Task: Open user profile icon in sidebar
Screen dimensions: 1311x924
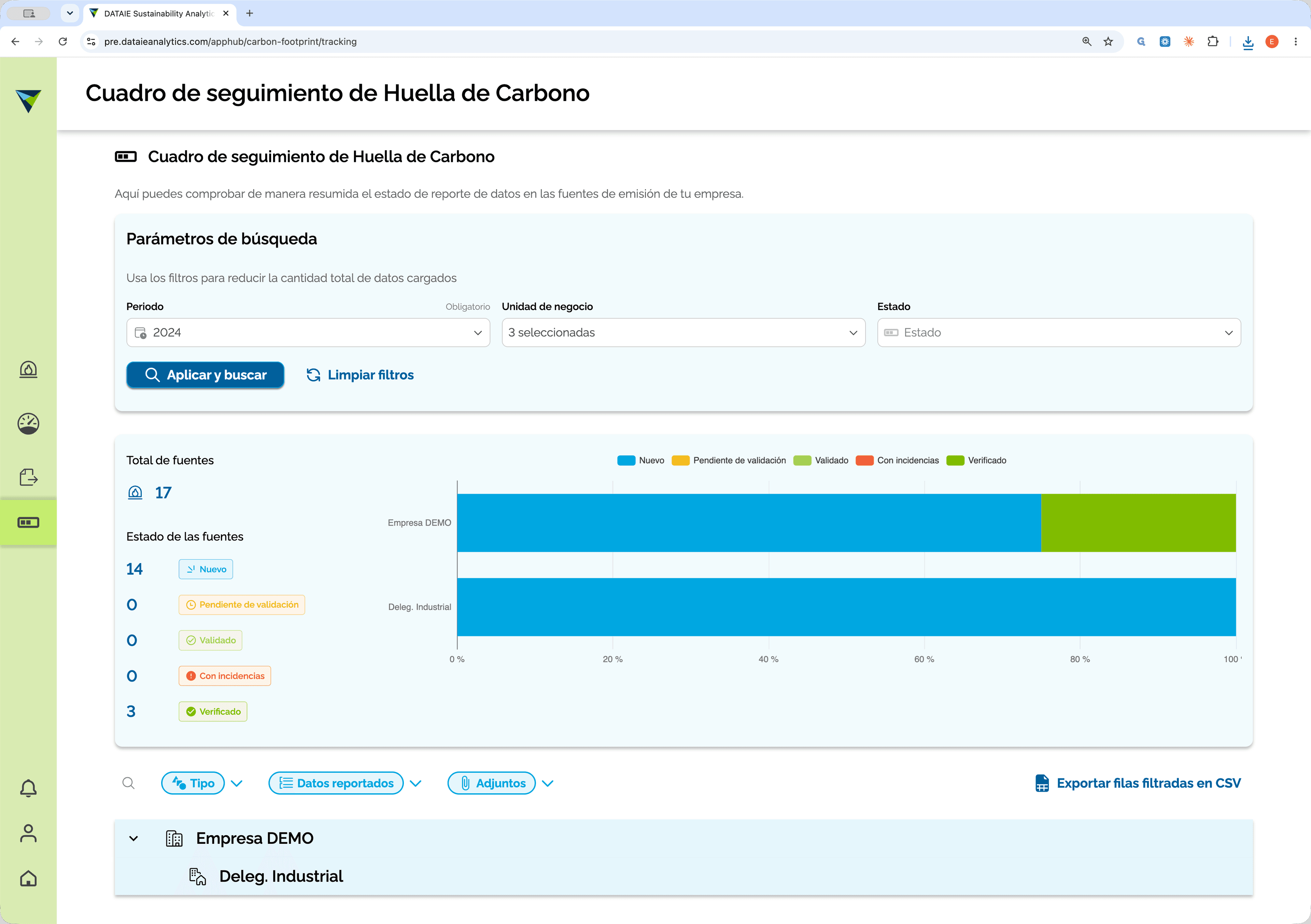Action: point(28,833)
